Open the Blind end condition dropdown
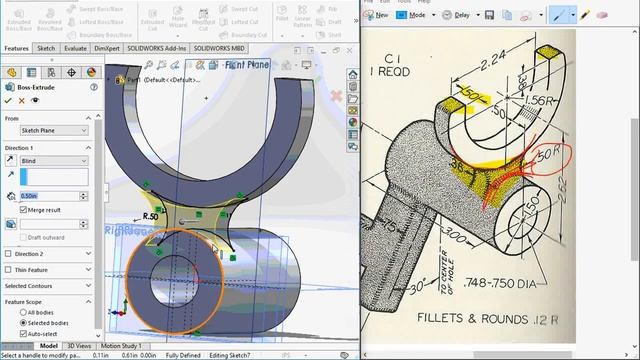Viewport: 640px width, 360px height. [54, 161]
